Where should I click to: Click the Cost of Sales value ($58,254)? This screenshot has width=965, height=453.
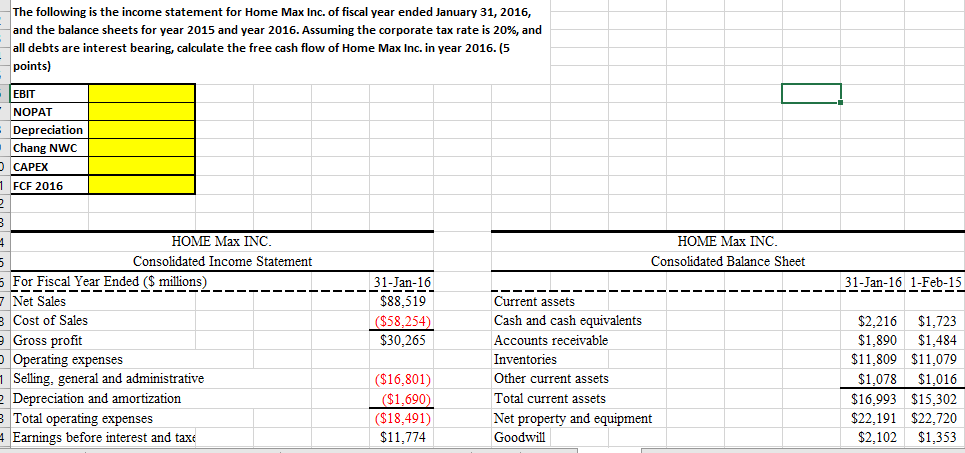(x=403, y=321)
